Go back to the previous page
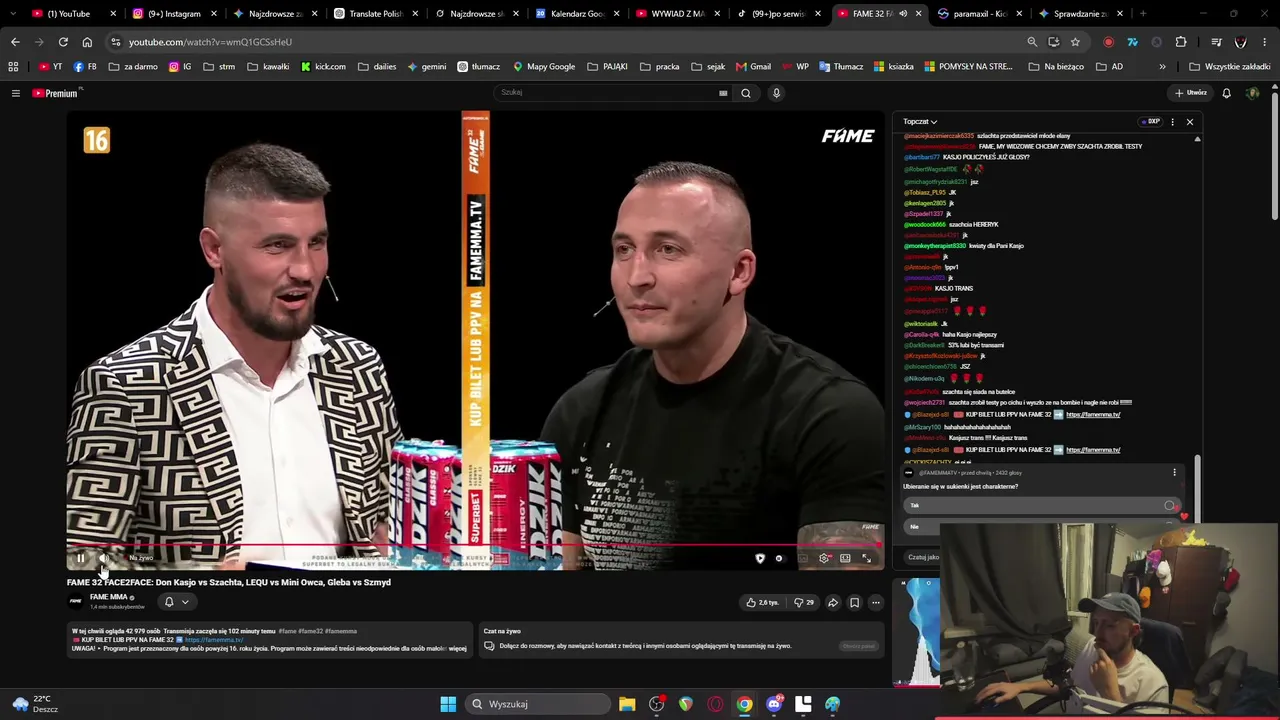 15,42
